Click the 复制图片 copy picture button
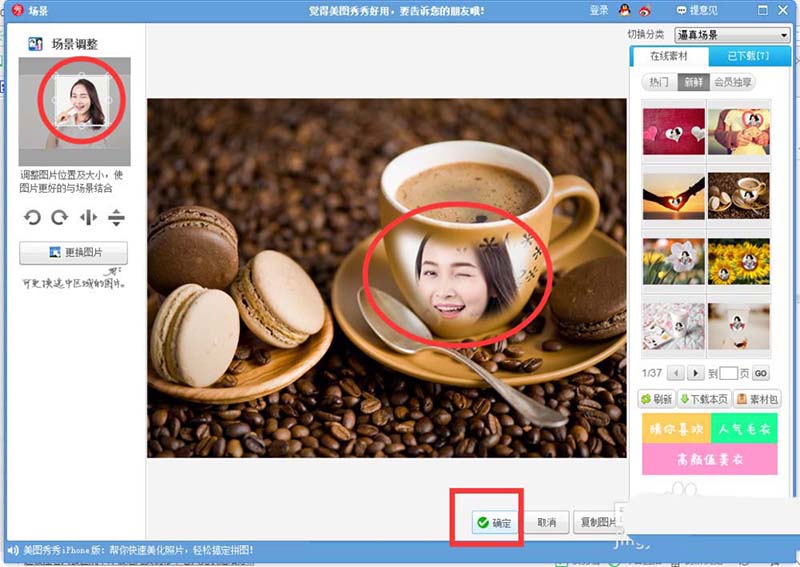800x567 pixels. coord(597,523)
